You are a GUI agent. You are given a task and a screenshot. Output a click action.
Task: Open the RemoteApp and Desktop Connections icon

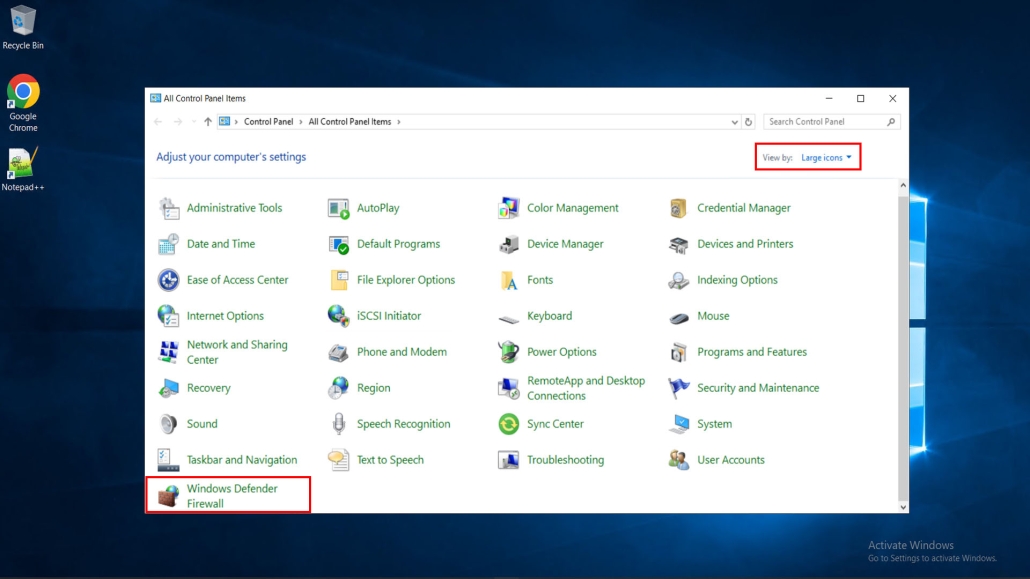click(508, 388)
